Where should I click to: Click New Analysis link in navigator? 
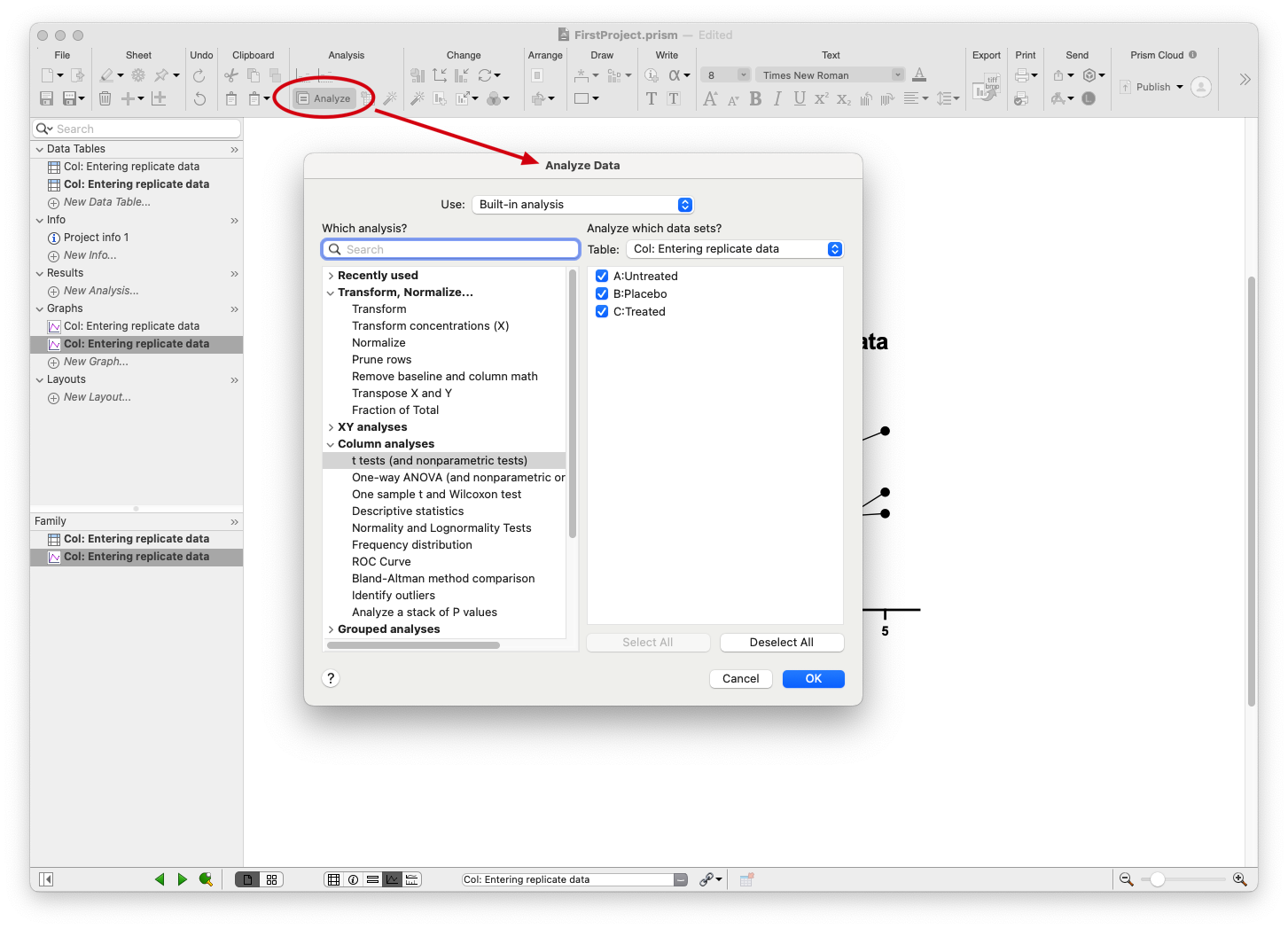point(101,291)
